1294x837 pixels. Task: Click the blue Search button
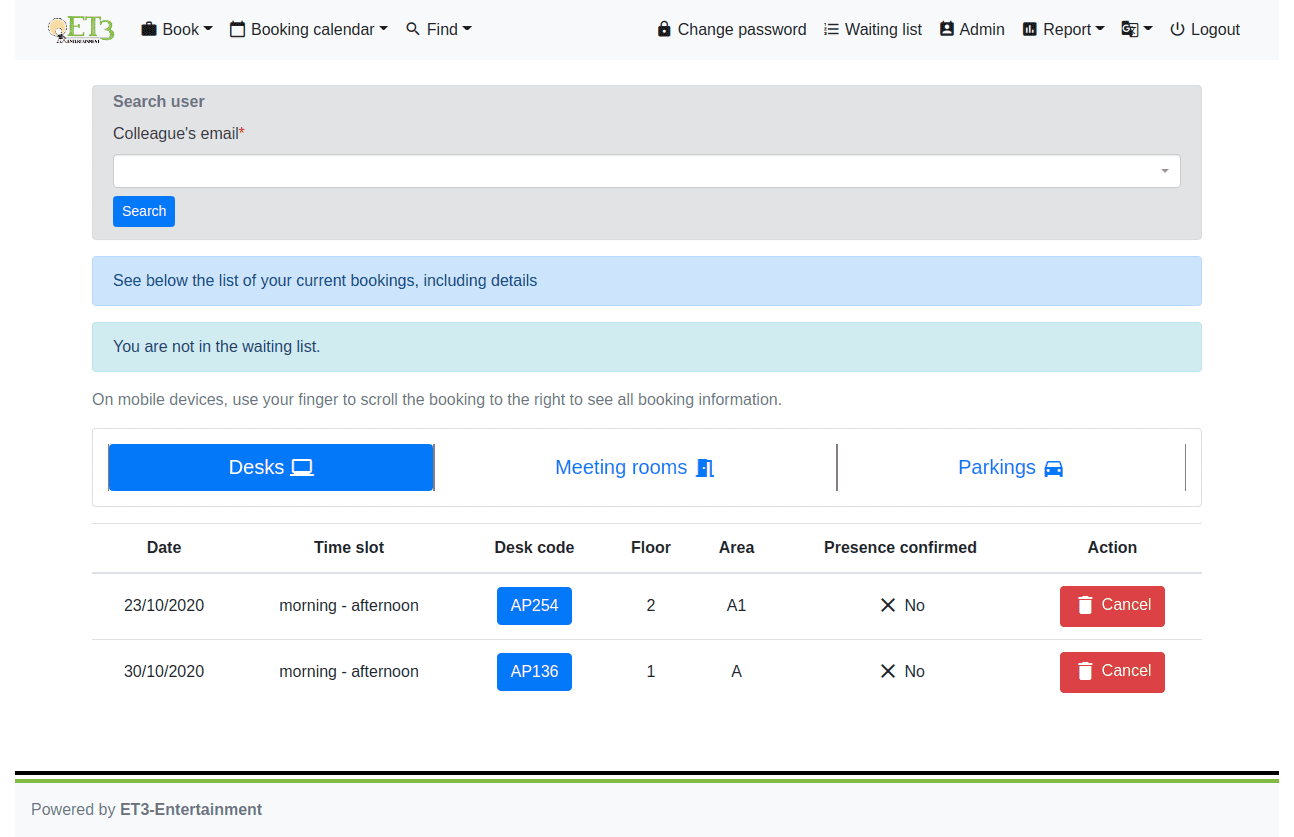click(x=144, y=211)
